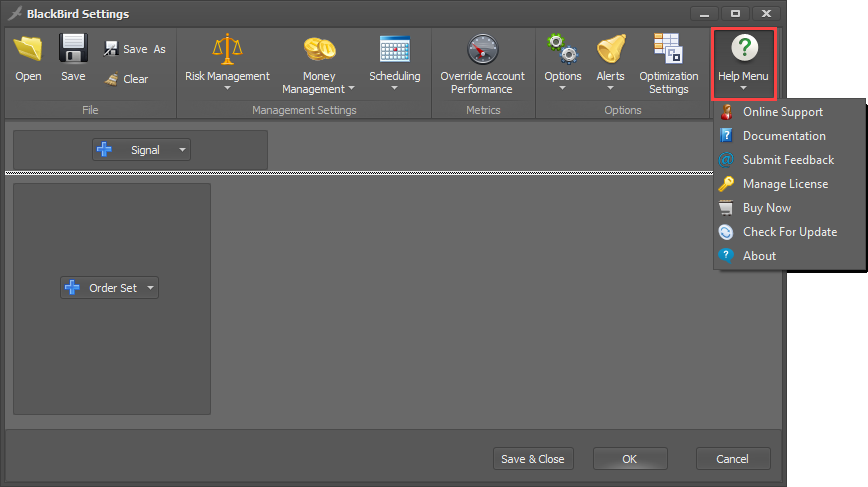Choose Submit Feedback menu item
Viewport: 868px width, 487px height.
[x=789, y=160]
